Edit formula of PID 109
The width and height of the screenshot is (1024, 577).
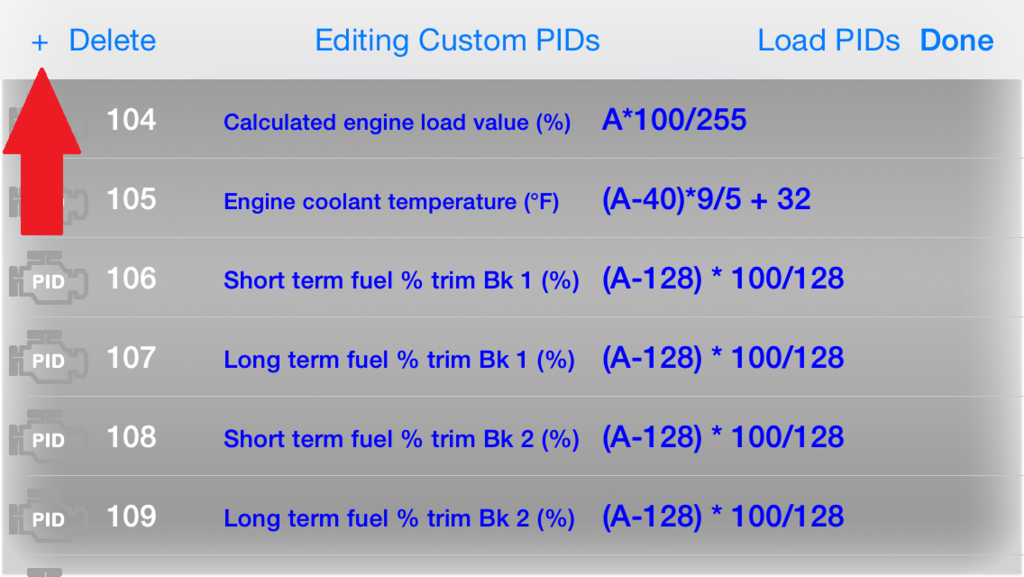[723, 516]
